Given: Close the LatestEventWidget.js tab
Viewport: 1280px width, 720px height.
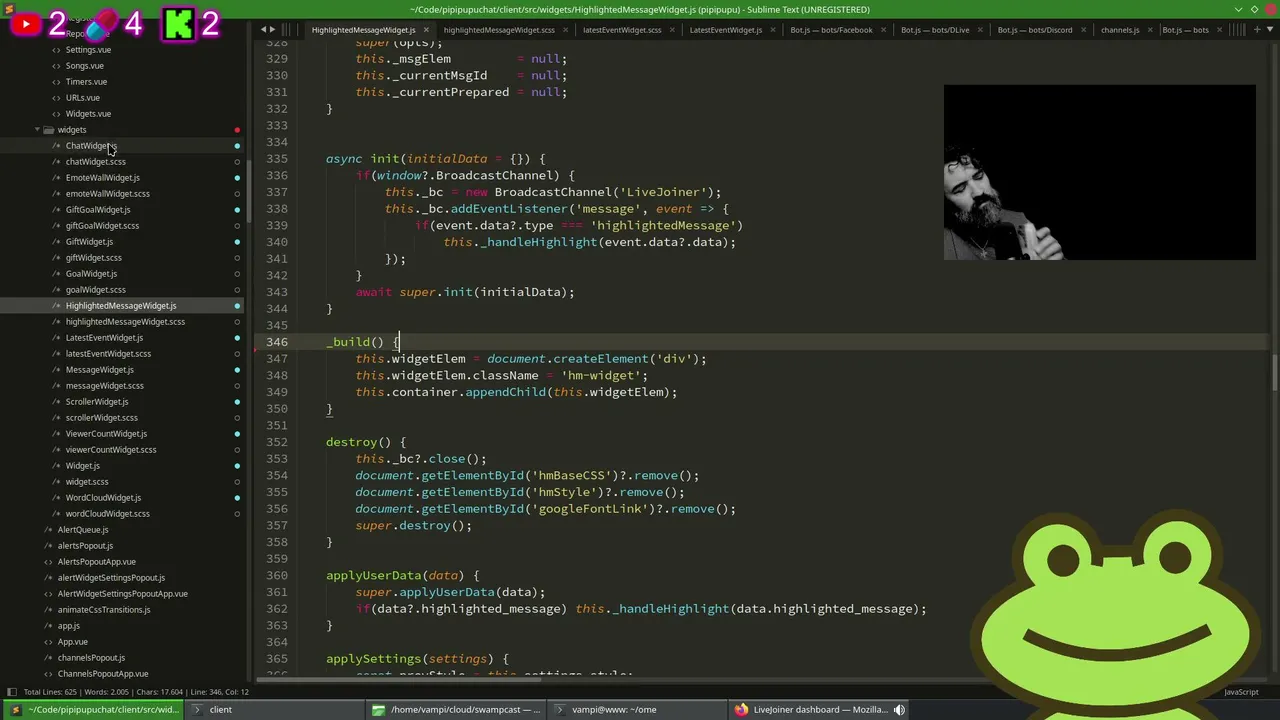Looking at the screenshot, I should [x=772, y=30].
